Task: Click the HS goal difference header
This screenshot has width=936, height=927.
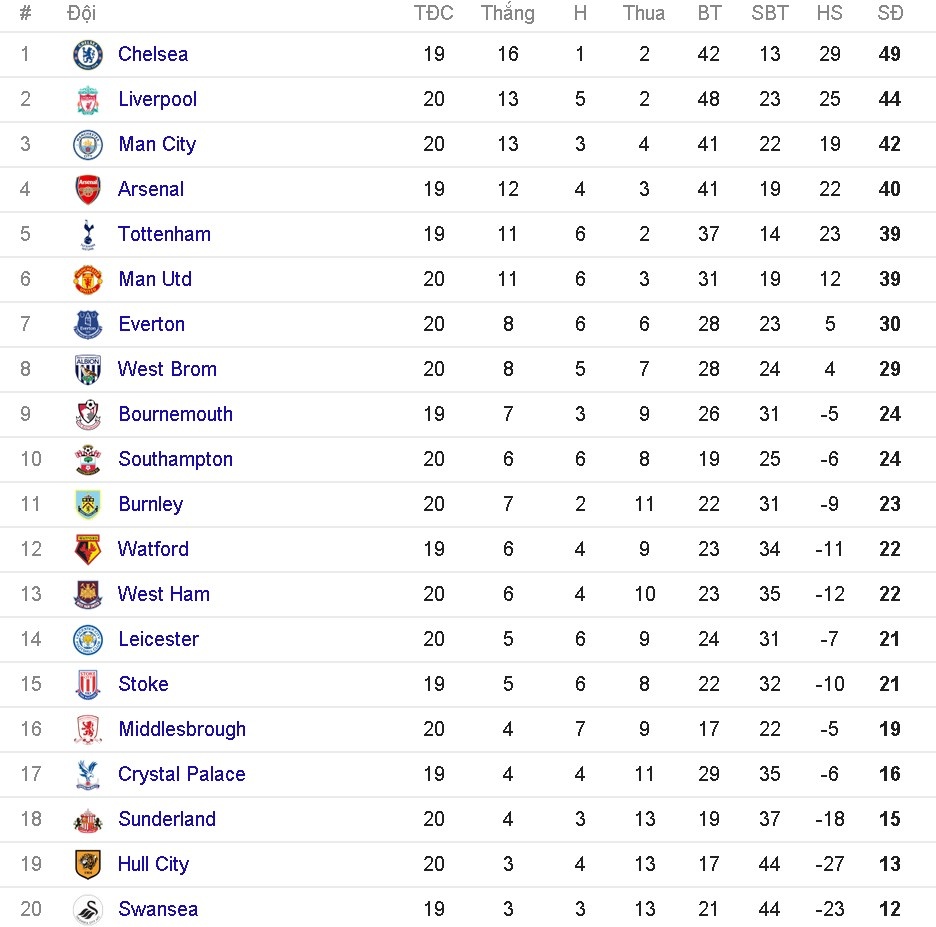Action: click(x=829, y=13)
